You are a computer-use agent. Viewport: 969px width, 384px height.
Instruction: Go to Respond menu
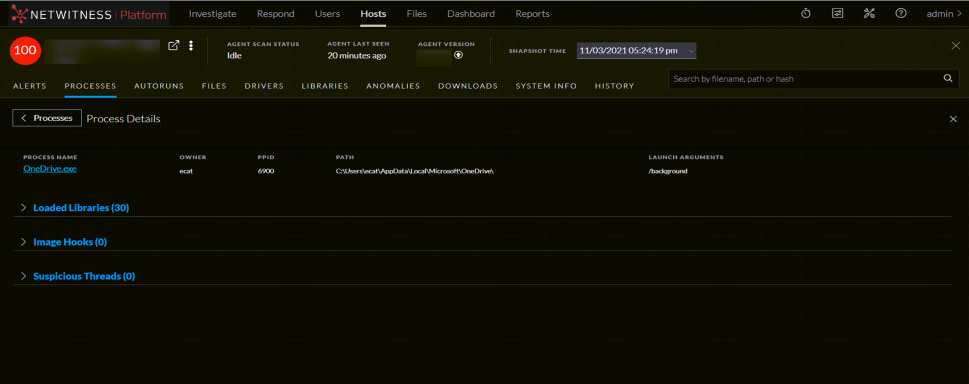pos(276,14)
